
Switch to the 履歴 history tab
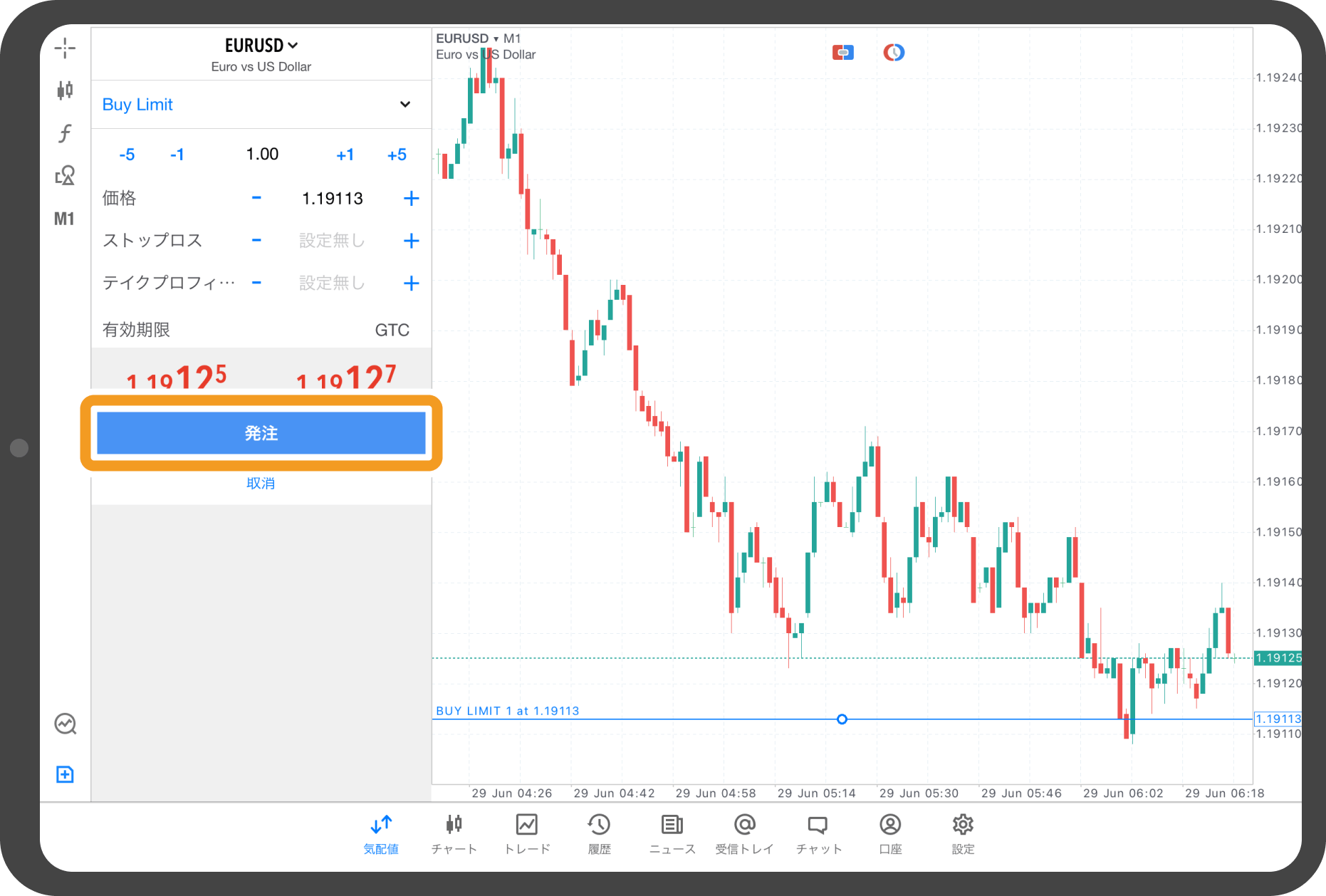click(599, 833)
